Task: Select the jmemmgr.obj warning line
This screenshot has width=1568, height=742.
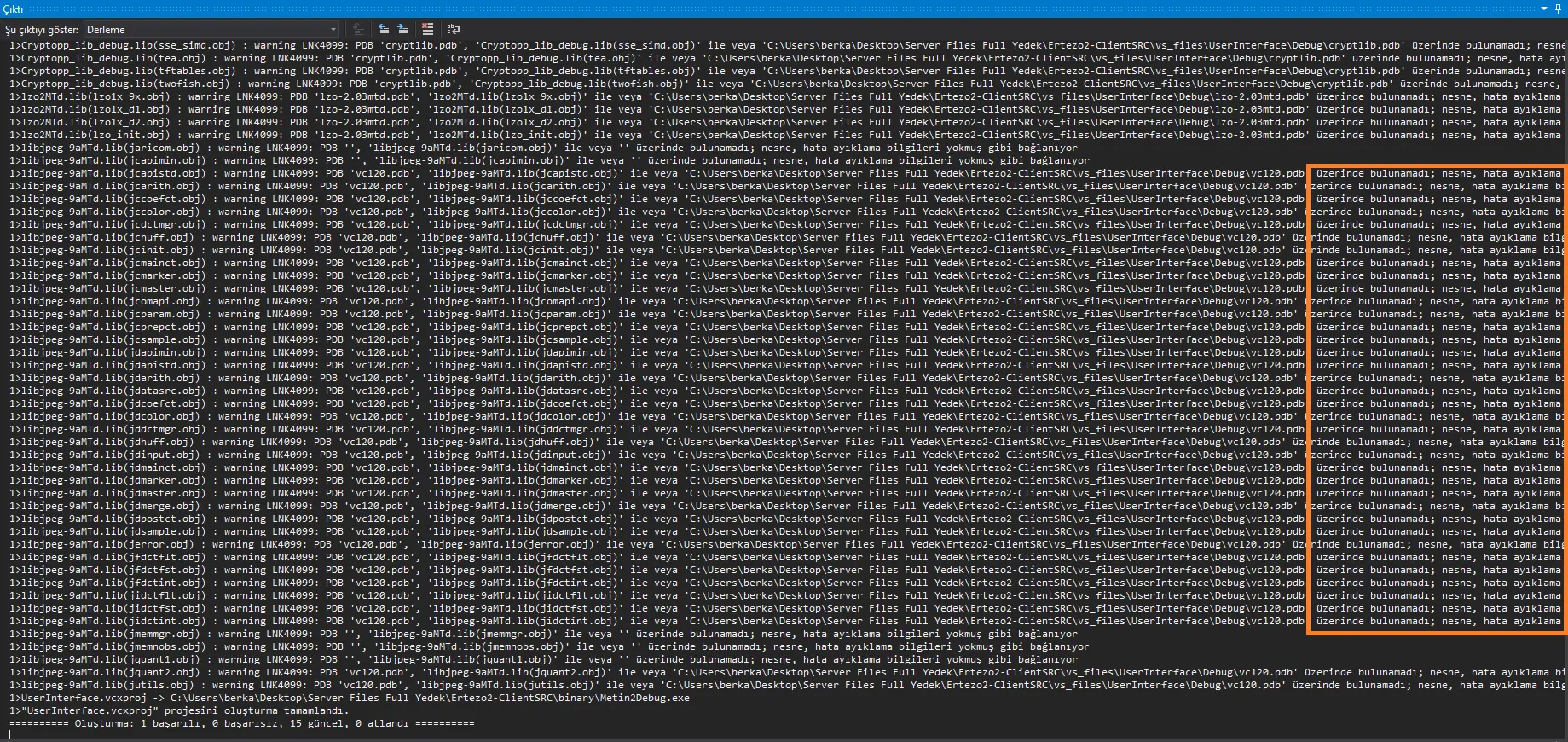Action: tap(341, 634)
